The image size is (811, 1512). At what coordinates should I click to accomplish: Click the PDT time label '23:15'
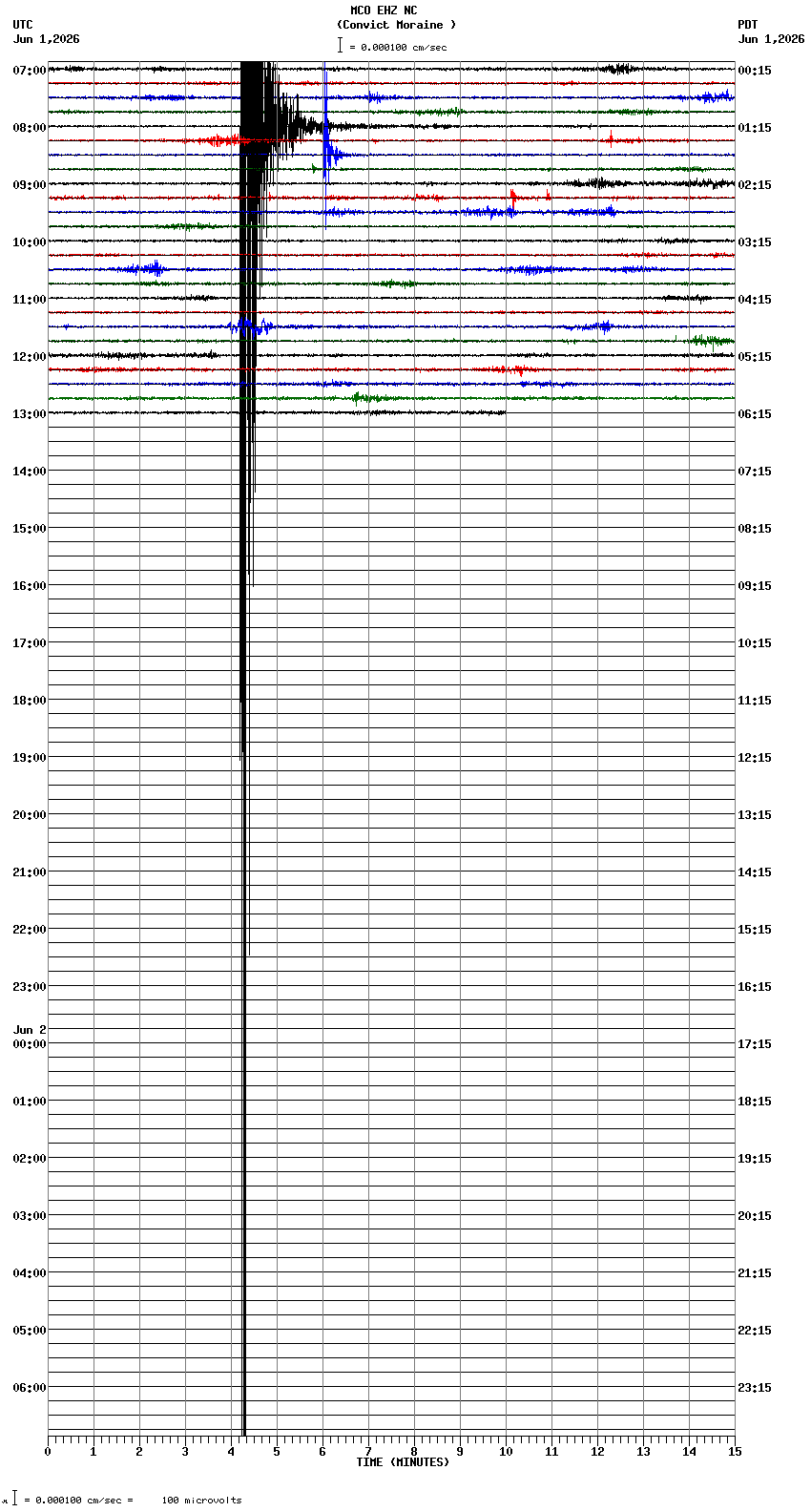click(755, 1388)
